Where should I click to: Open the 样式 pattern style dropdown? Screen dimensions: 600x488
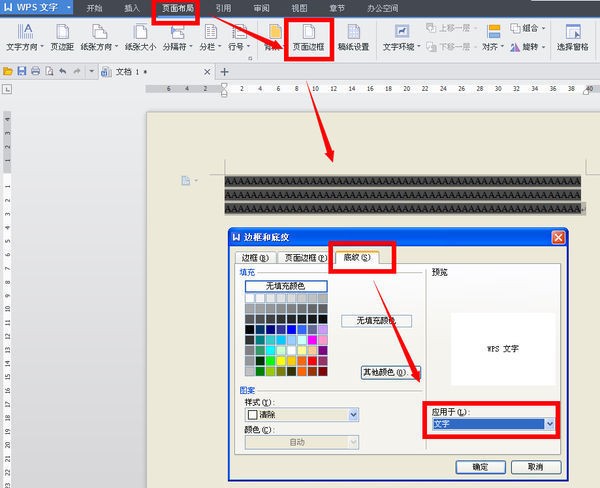click(354, 415)
